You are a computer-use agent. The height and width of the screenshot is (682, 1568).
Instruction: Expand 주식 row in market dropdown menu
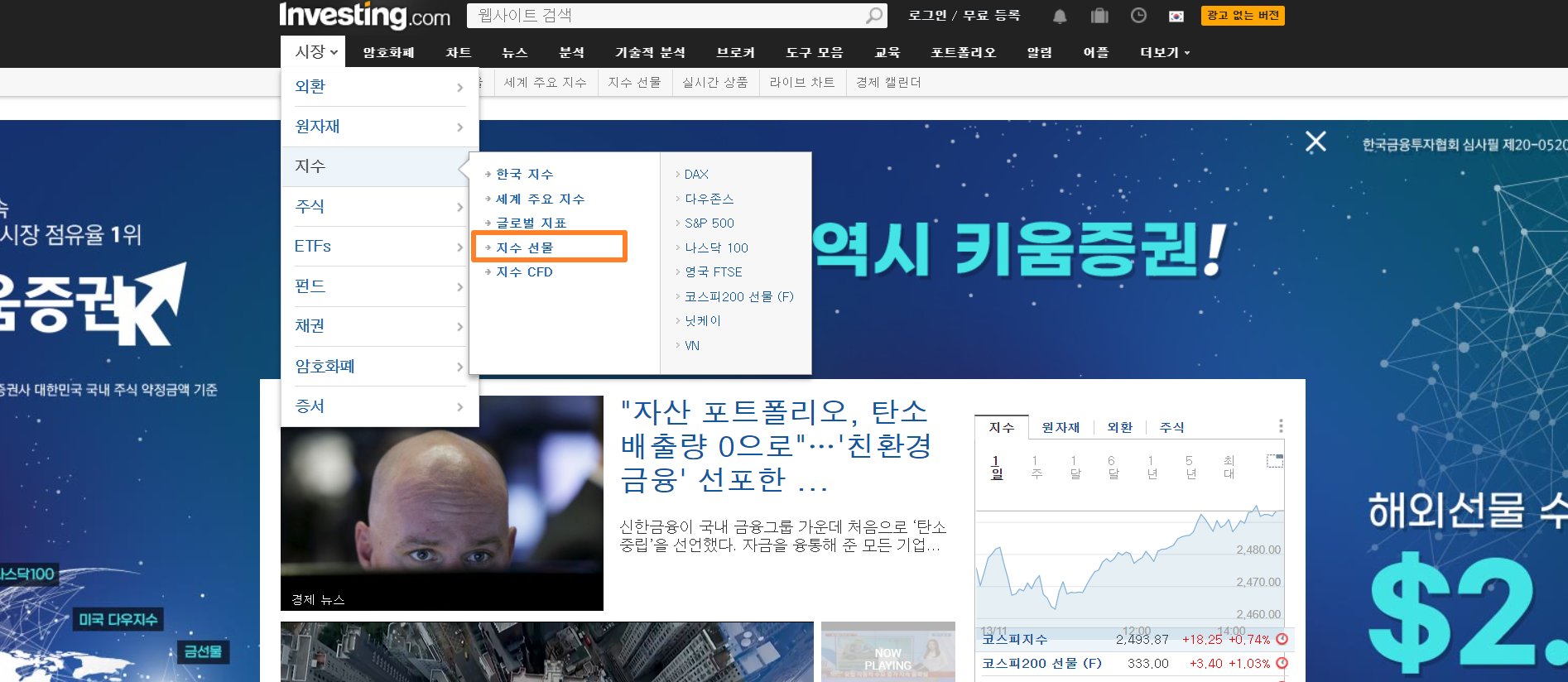[x=379, y=206]
